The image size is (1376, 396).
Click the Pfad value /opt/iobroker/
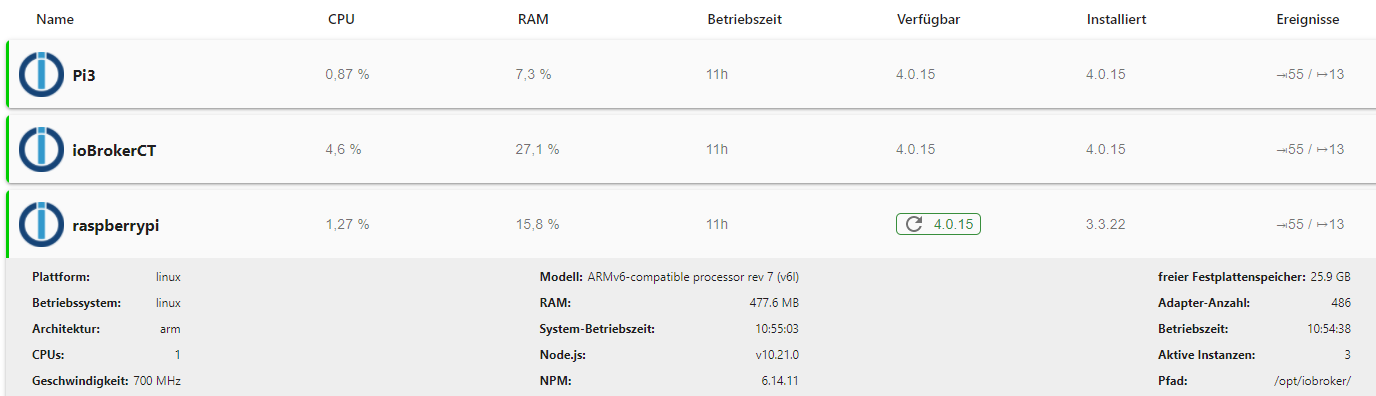pyautogui.click(x=1312, y=380)
